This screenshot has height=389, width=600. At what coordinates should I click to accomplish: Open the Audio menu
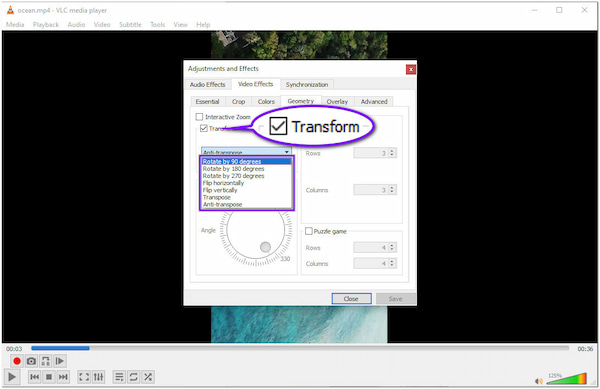click(76, 24)
